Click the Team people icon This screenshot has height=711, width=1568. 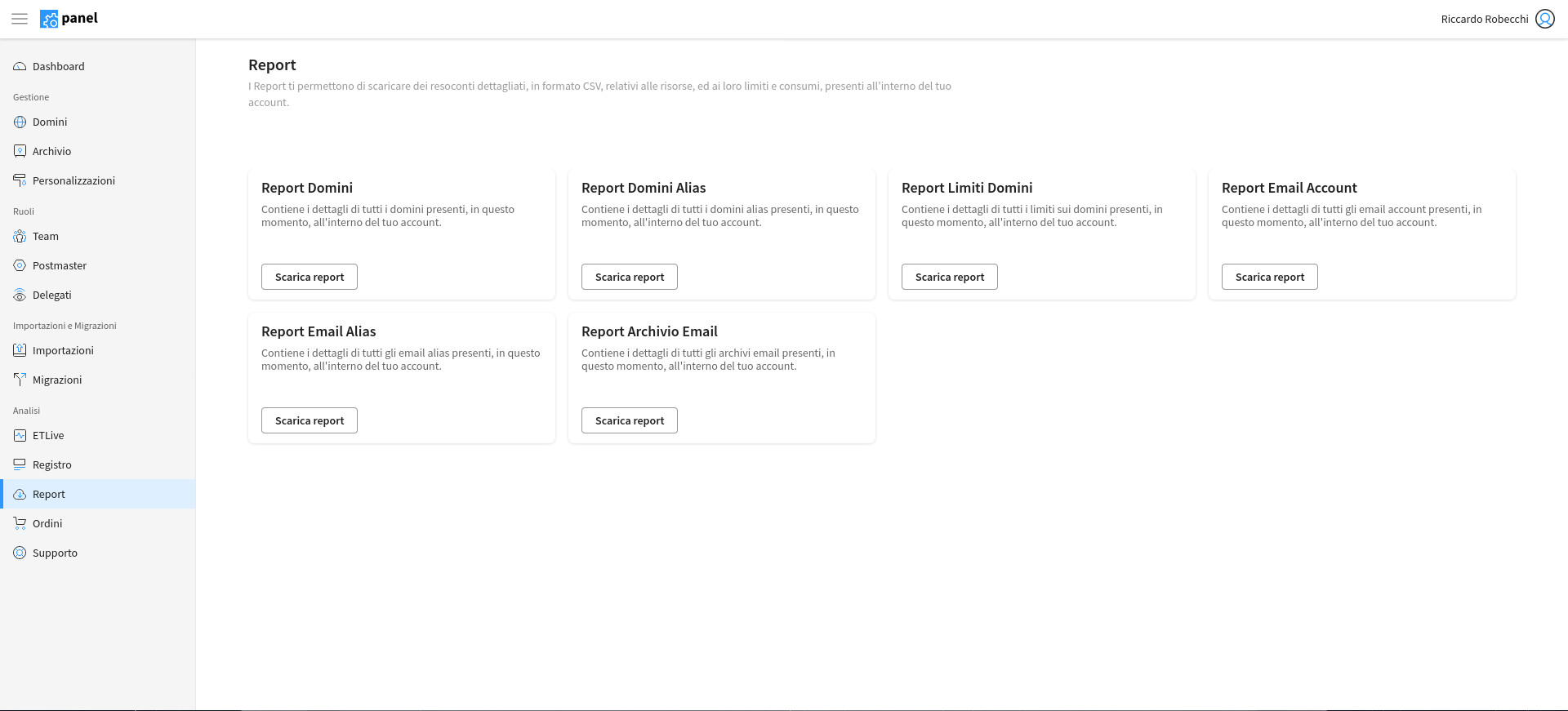click(20, 237)
